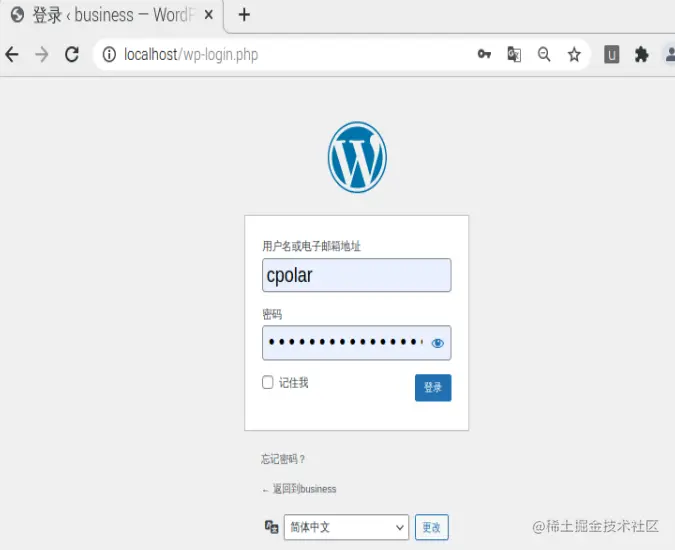This screenshot has width=675, height=550.
Task: Open the 忘记密码？ link
Action: click(283, 459)
